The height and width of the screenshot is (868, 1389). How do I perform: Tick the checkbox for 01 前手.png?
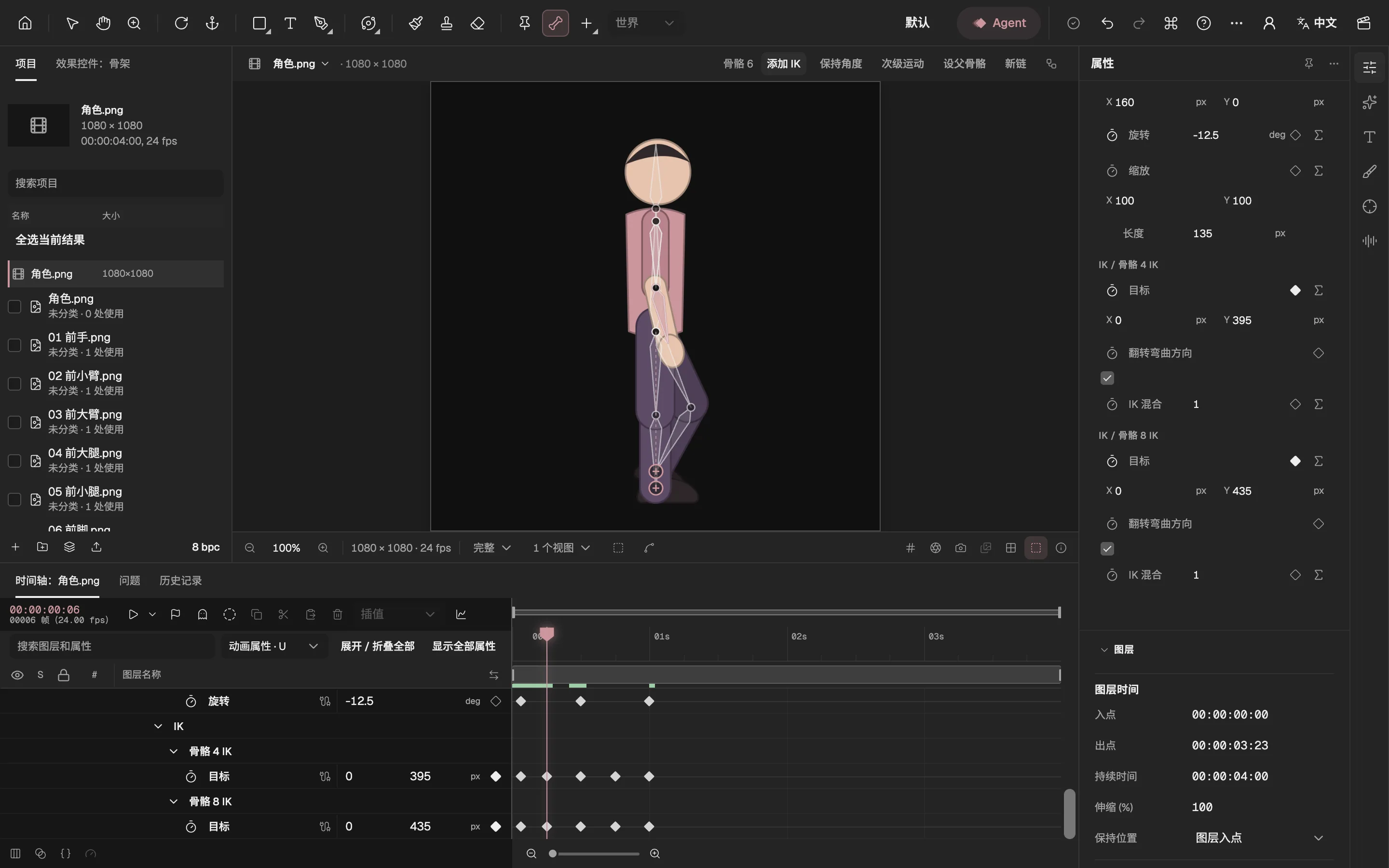pos(14,345)
